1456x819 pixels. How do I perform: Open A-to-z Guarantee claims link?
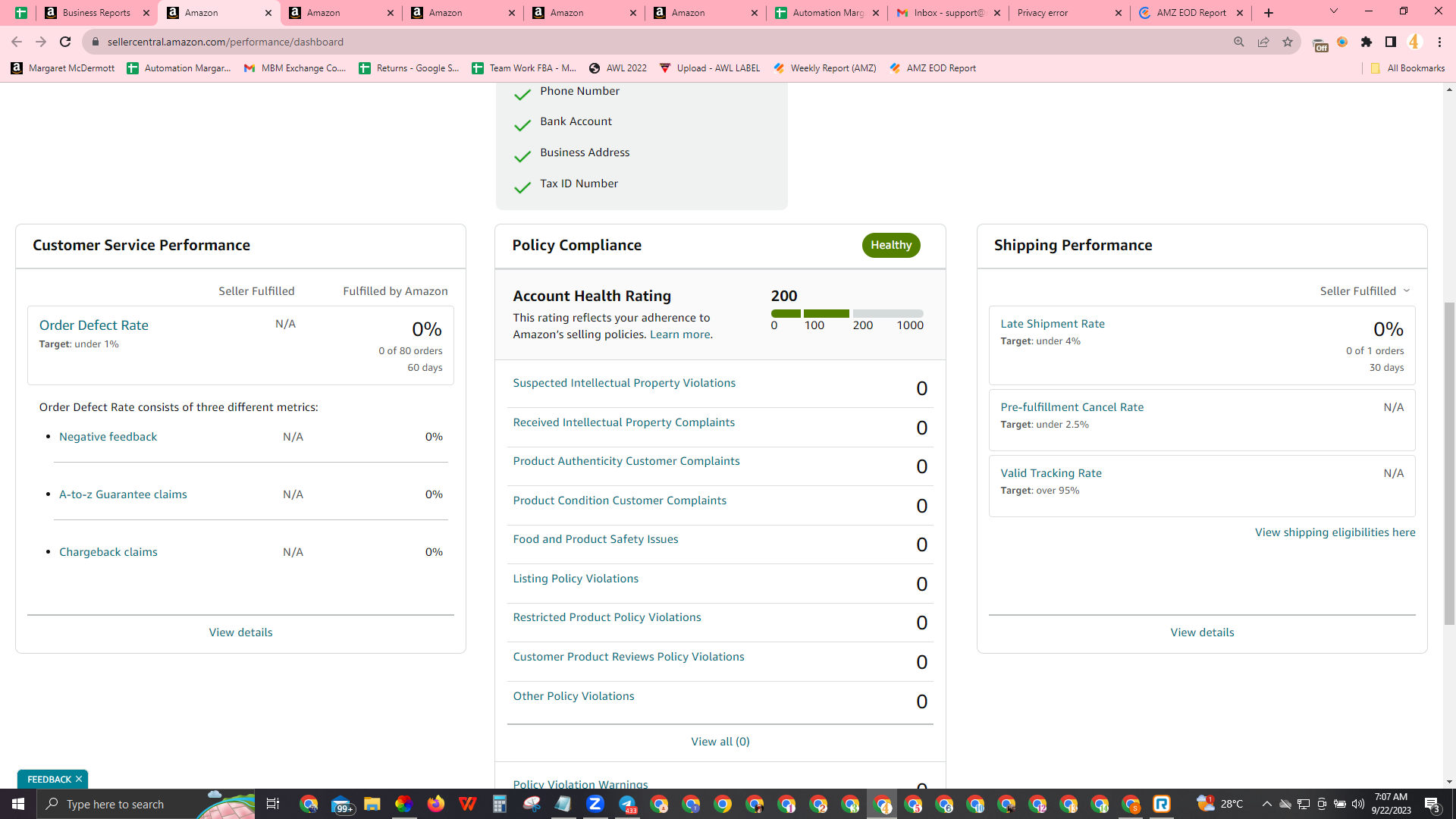(x=123, y=494)
